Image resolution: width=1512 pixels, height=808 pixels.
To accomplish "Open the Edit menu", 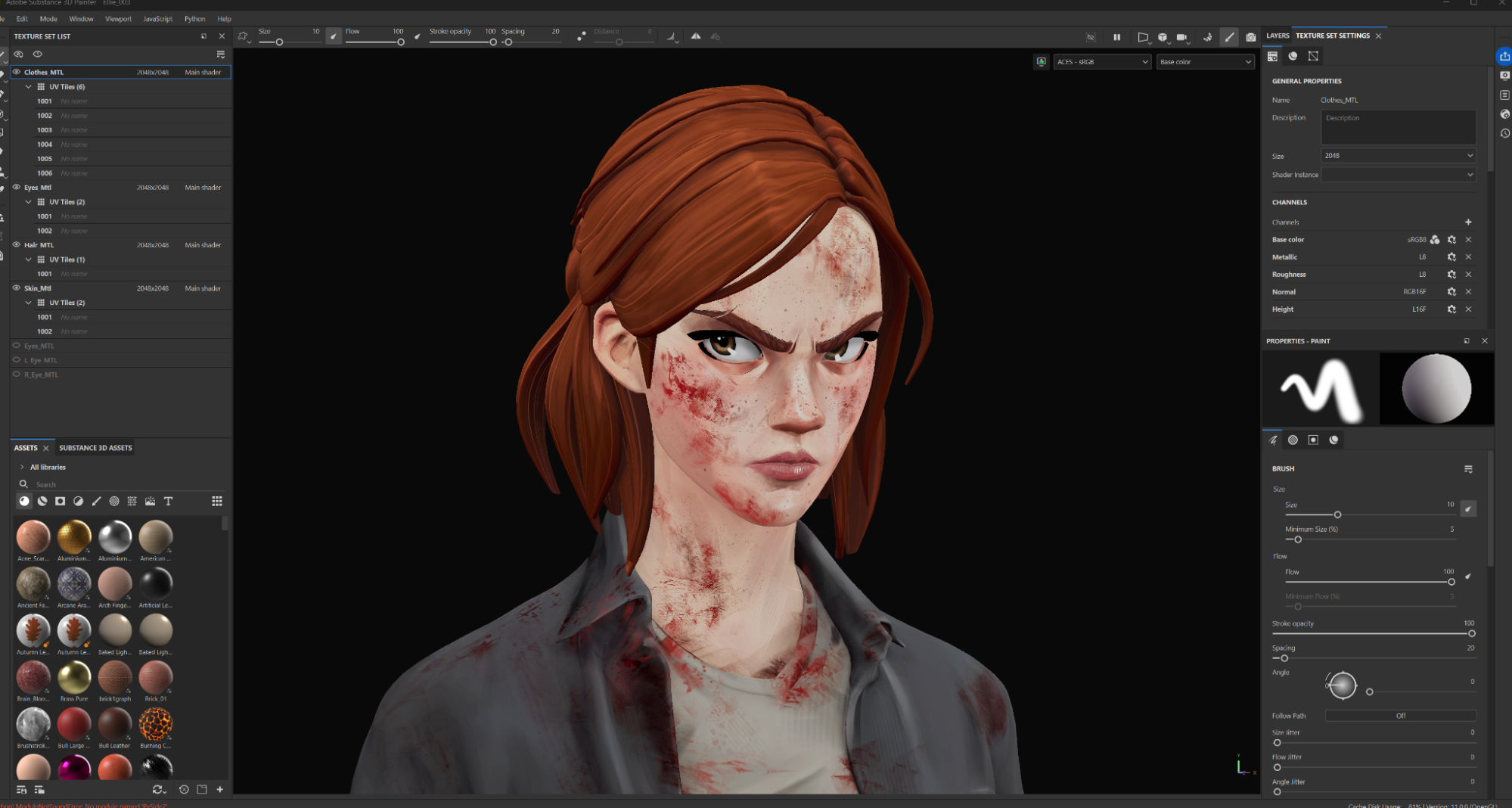I will [x=22, y=19].
